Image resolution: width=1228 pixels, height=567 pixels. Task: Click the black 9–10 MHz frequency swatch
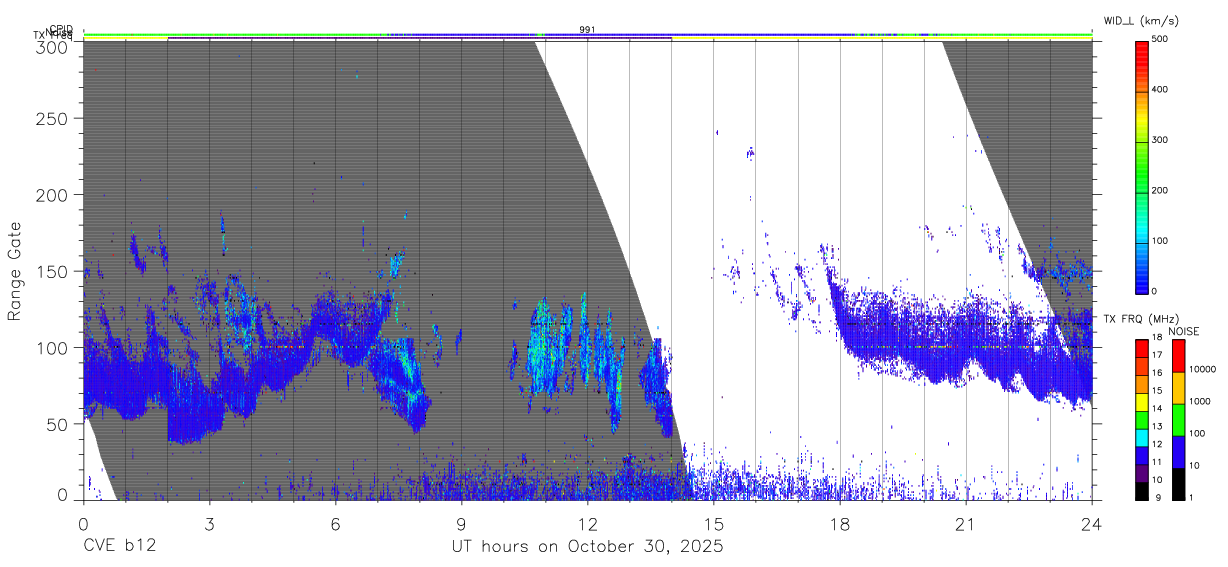[x=1141, y=491]
